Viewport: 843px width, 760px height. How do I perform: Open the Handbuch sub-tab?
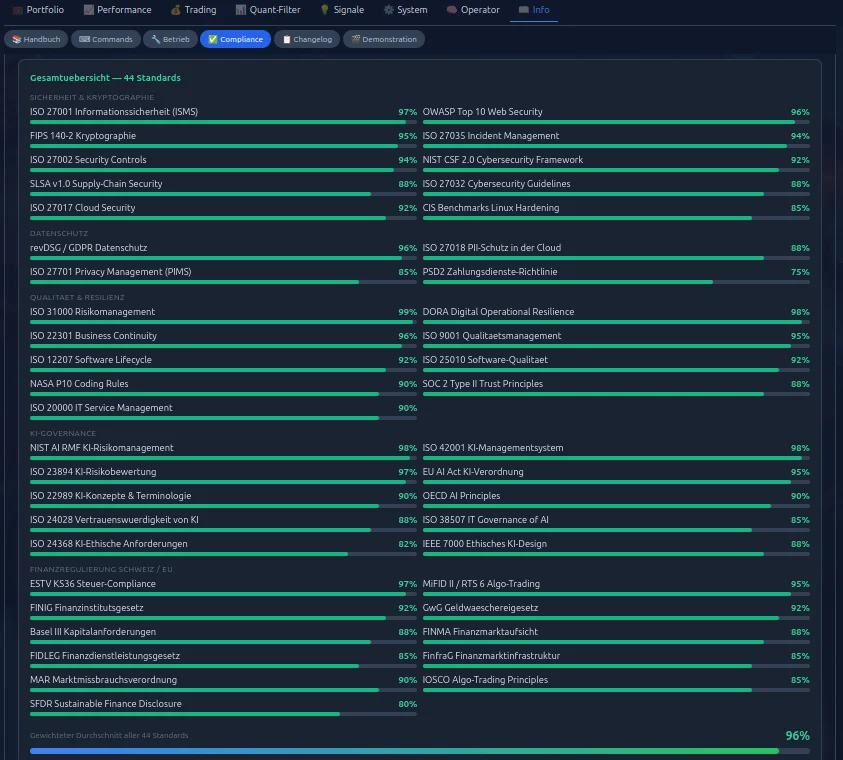(36, 39)
